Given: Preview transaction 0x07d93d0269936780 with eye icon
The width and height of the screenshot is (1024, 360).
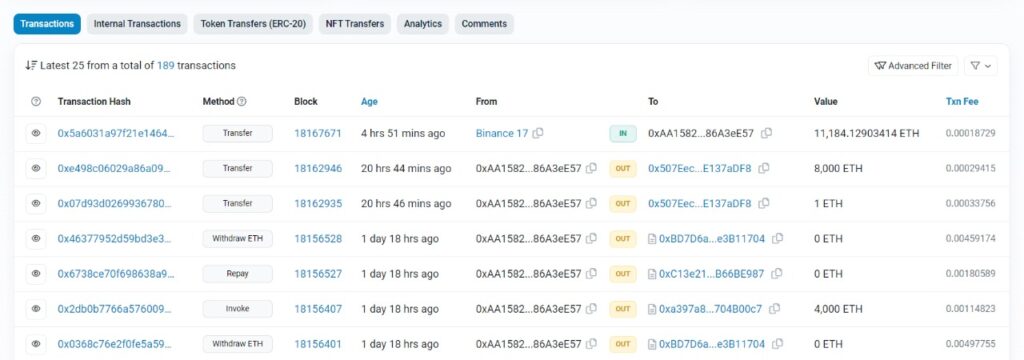Looking at the screenshot, I should pyautogui.click(x=36, y=204).
